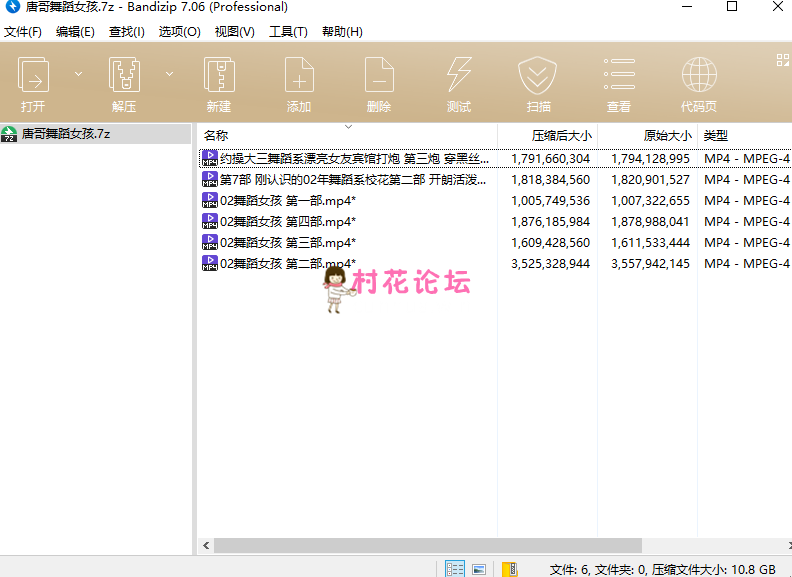Screen dimensions: 792x577
Task: Click MP4 icon of 02舞蹈女孩 第三部 row
Action: click(210, 243)
